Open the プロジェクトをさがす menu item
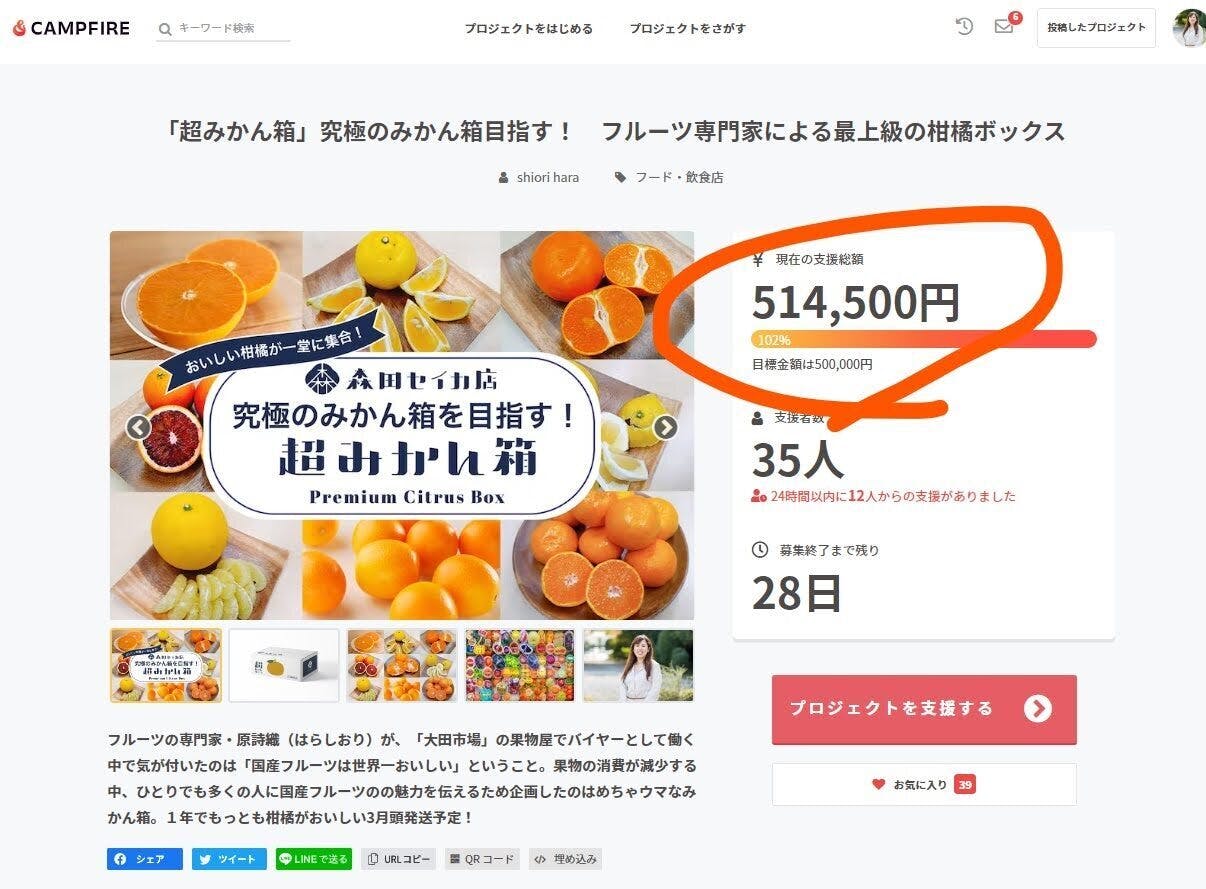Image resolution: width=1206 pixels, height=889 pixels. tap(688, 29)
